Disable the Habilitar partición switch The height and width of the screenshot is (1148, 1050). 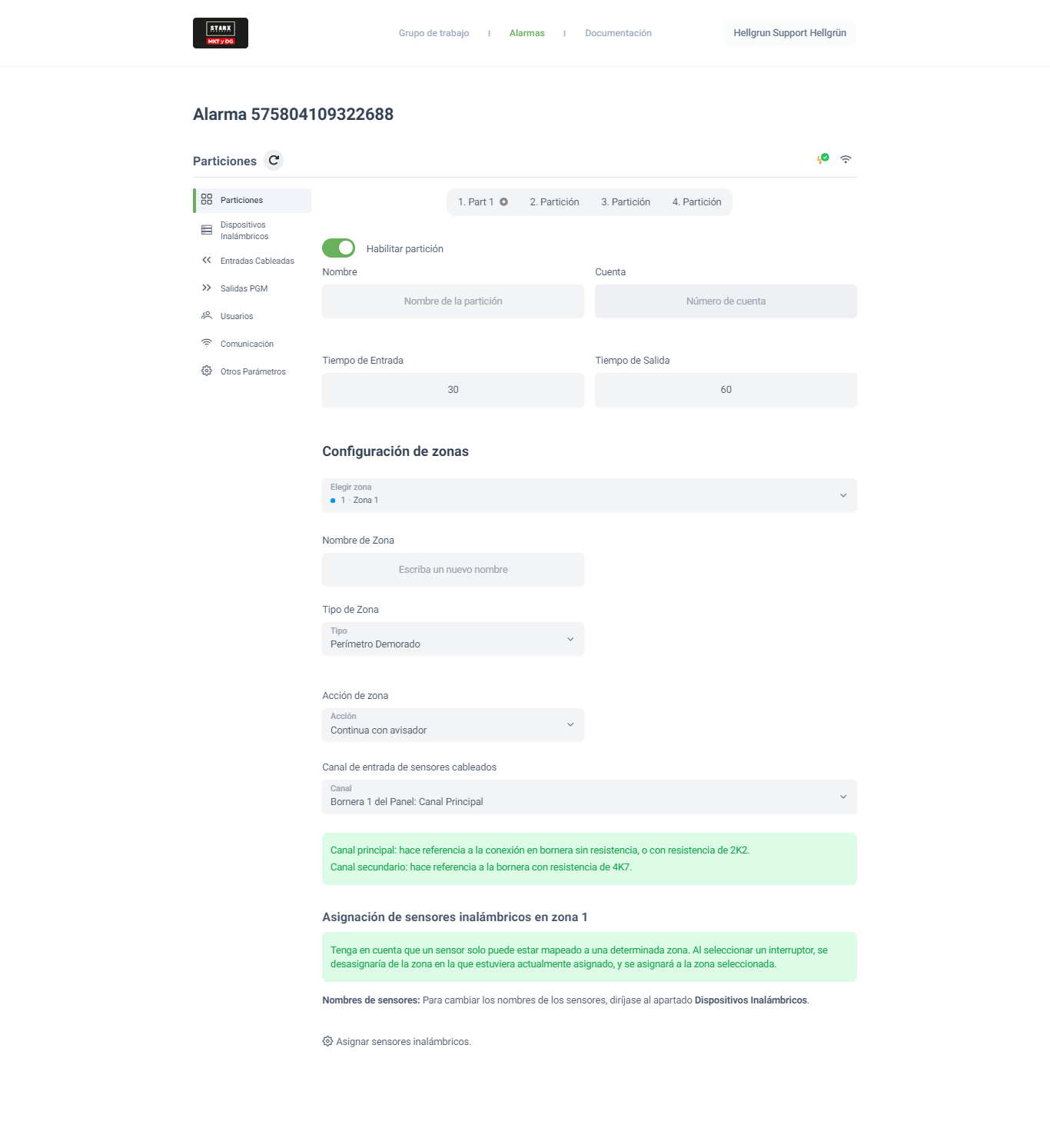pyautogui.click(x=338, y=248)
